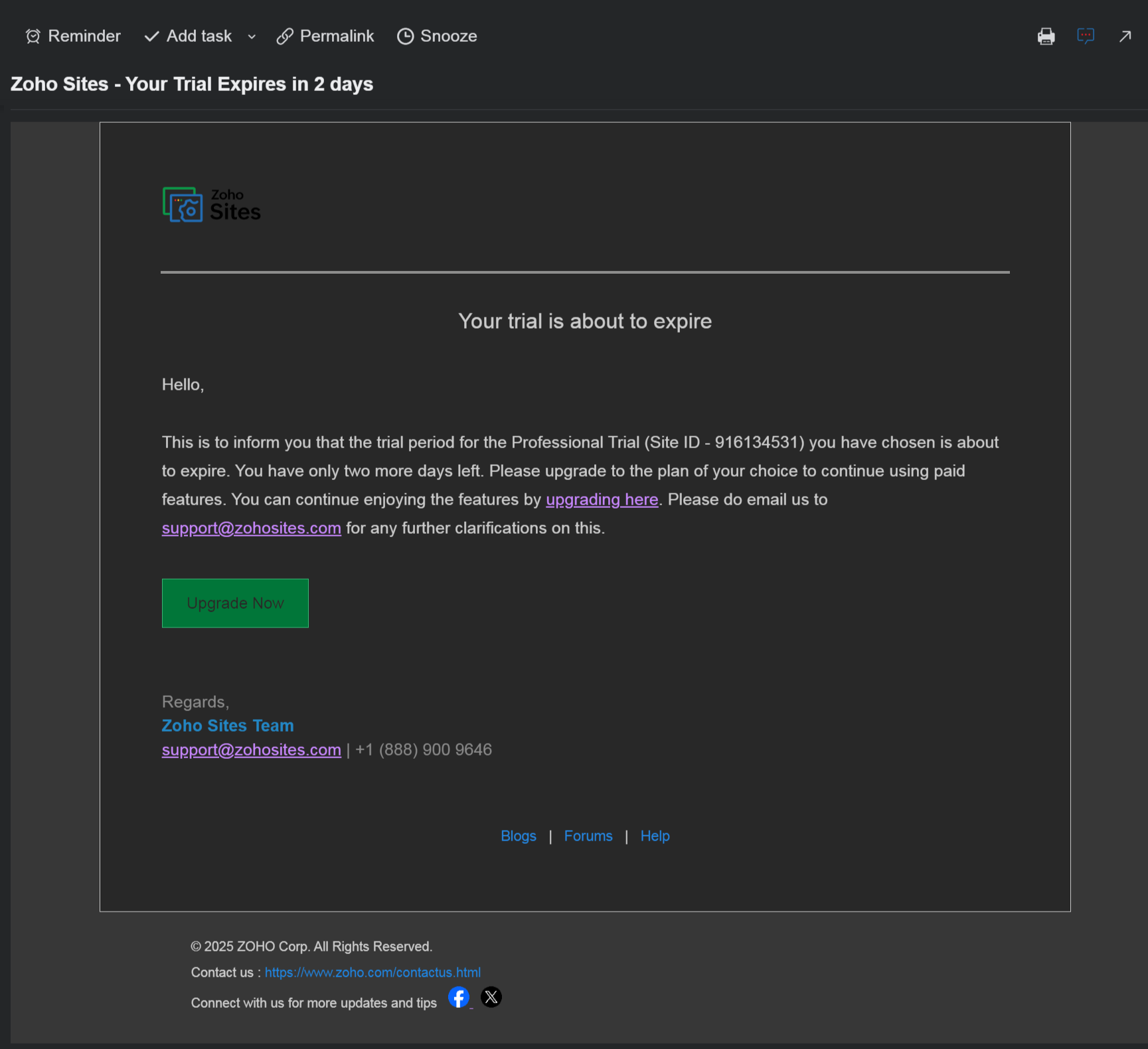This screenshot has height=1049, width=1148.
Task: Open the Help footer link
Action: pyautogui.click(x=655, y=836)
